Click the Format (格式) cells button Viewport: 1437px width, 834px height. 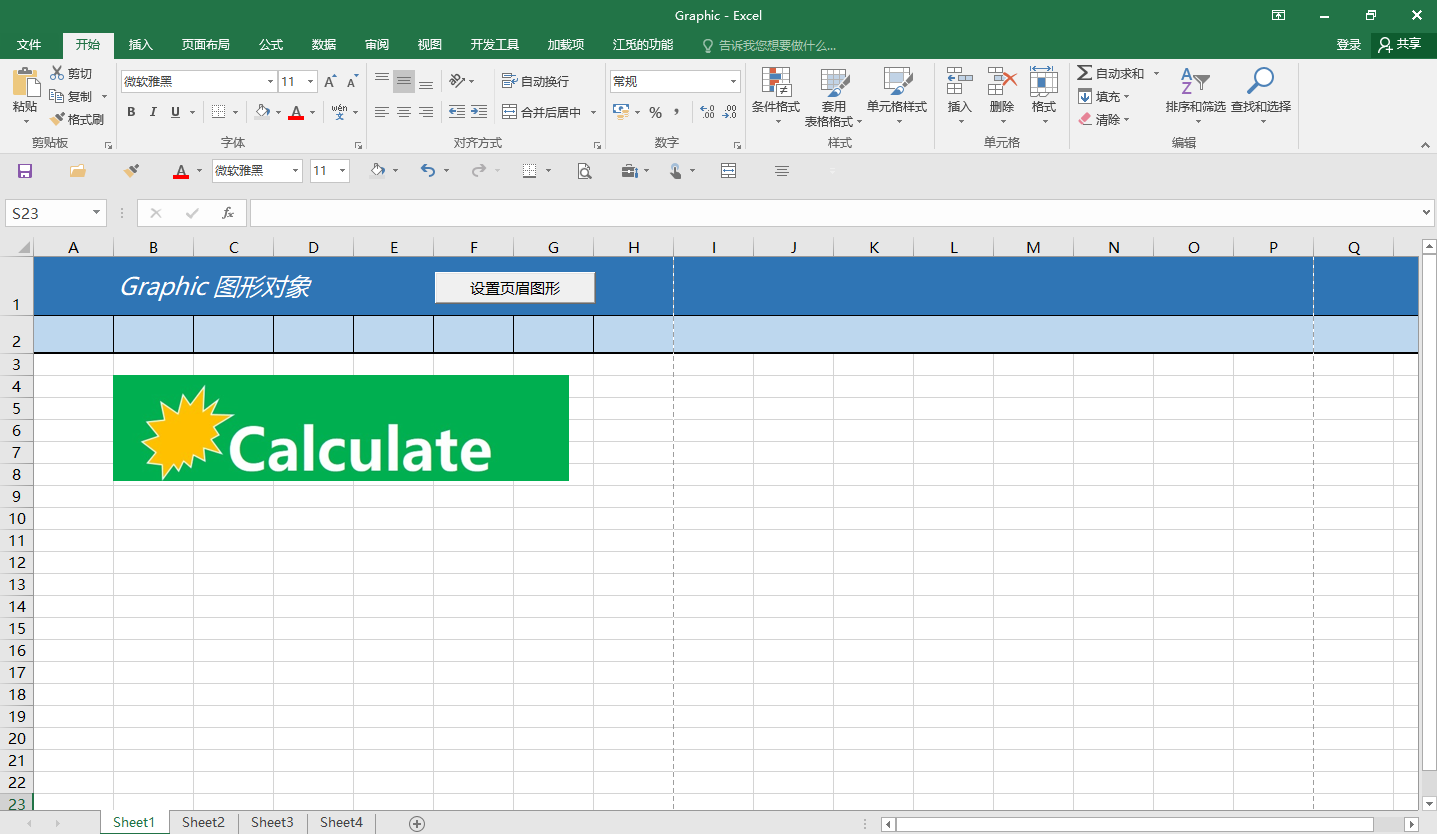click(x=1044, y=96)
